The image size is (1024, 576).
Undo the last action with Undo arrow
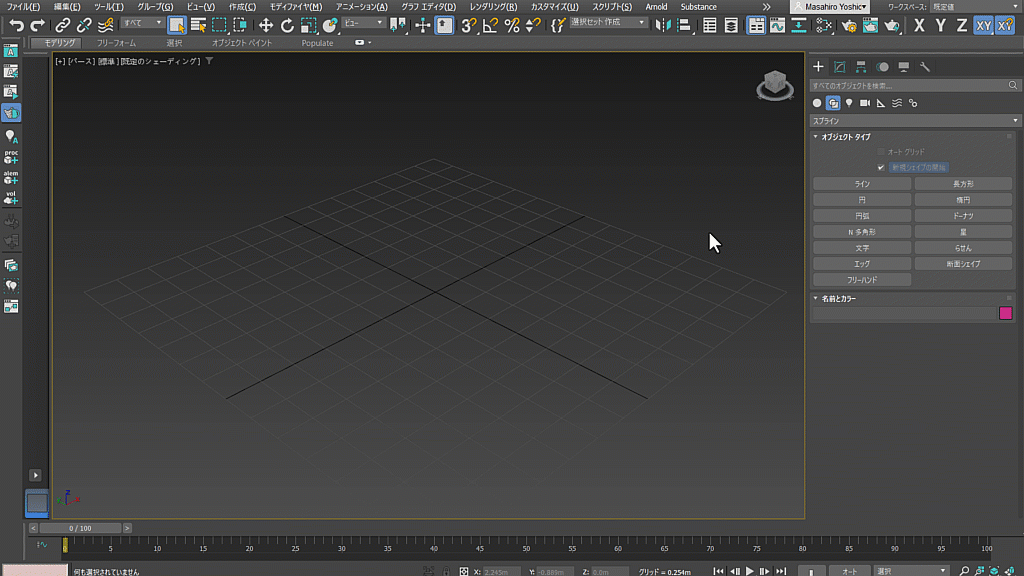(16, 25)
